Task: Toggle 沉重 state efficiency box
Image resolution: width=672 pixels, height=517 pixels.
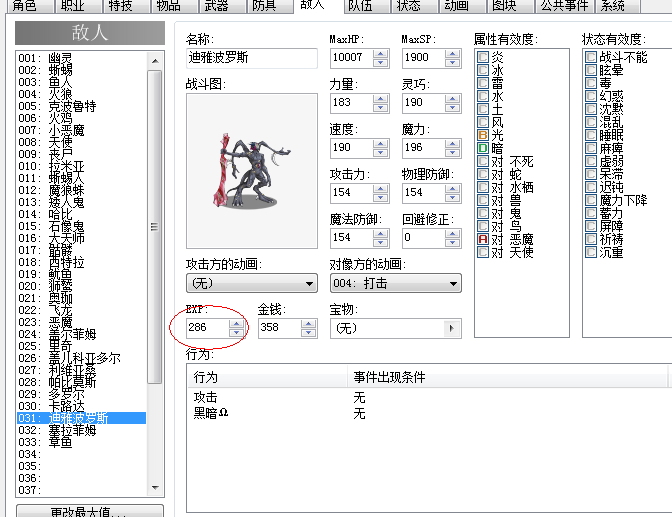Action: (591, 252)
